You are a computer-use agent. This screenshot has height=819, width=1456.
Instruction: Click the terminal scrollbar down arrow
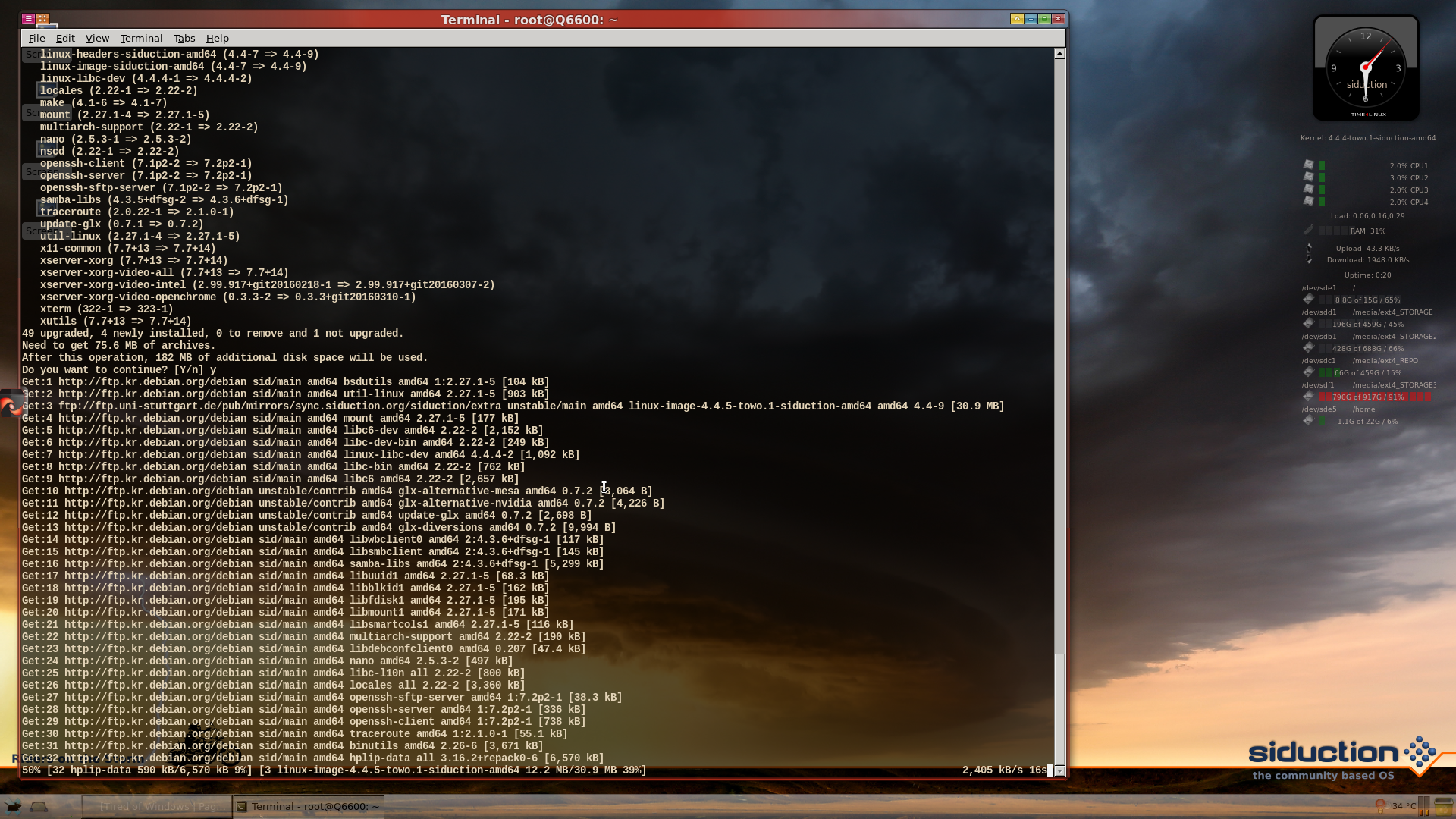pyautogui.click(x=1060, y=770)
